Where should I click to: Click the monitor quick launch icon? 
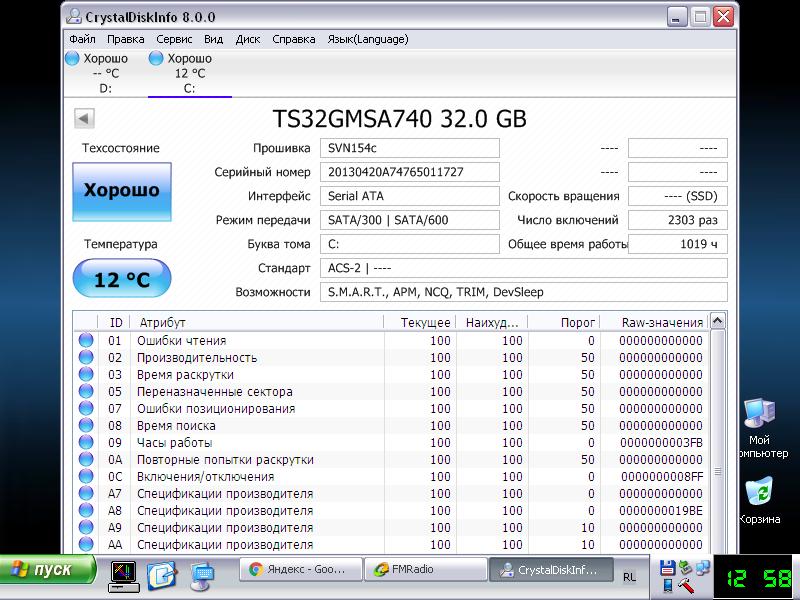point(124,575)
